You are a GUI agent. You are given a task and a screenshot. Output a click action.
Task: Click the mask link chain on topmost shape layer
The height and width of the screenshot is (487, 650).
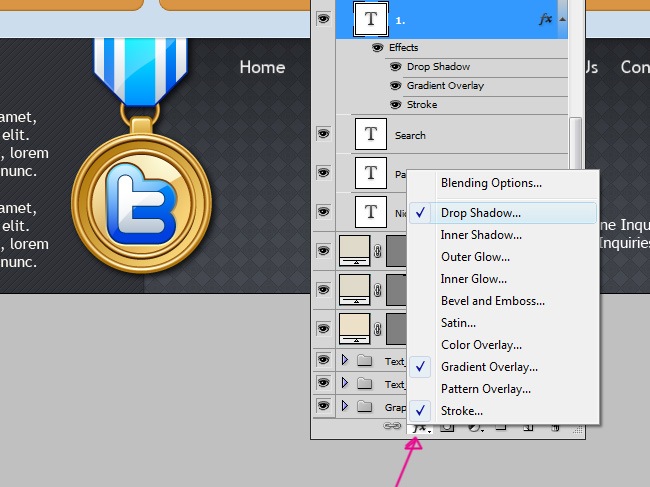377,251
